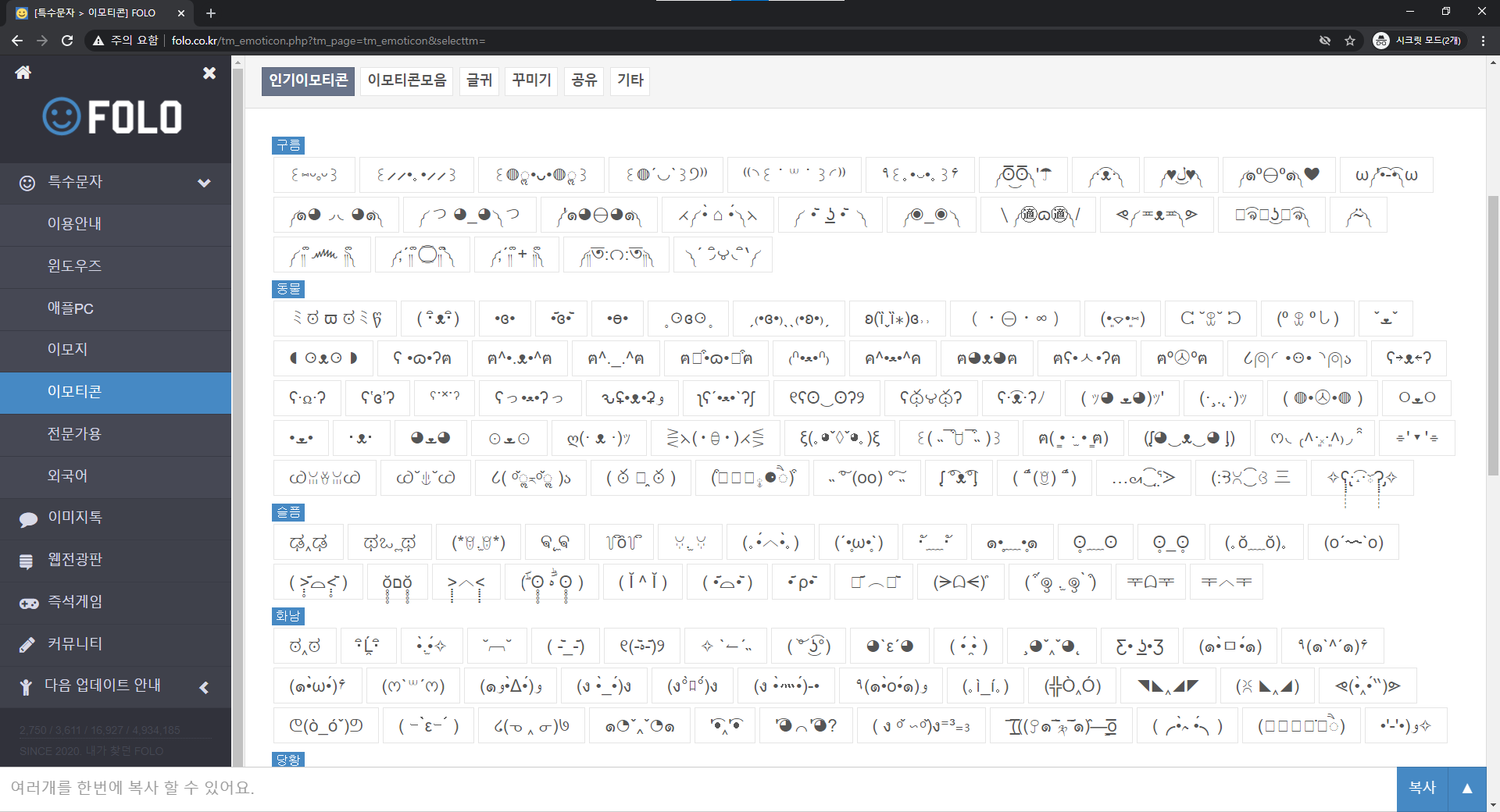Image resolution: width=1500 pixels, height=812 pixels.
Task: Expand 다음 업데이트 안내 arrow
Action: coord(204,687)
